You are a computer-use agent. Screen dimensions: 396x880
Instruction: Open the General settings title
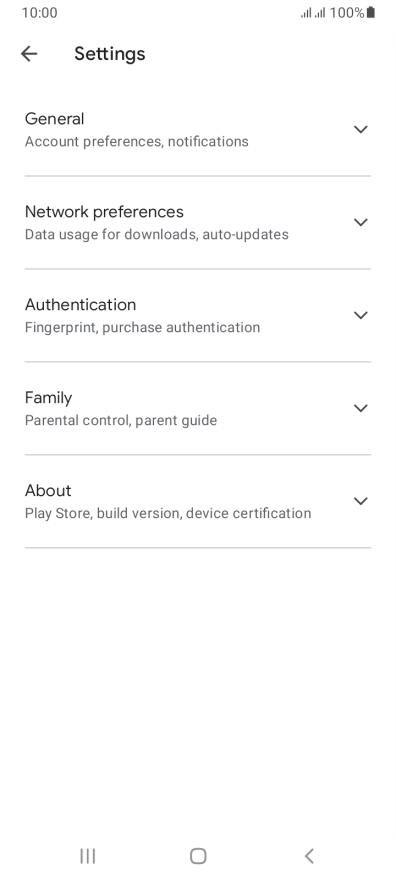[54, 119]
